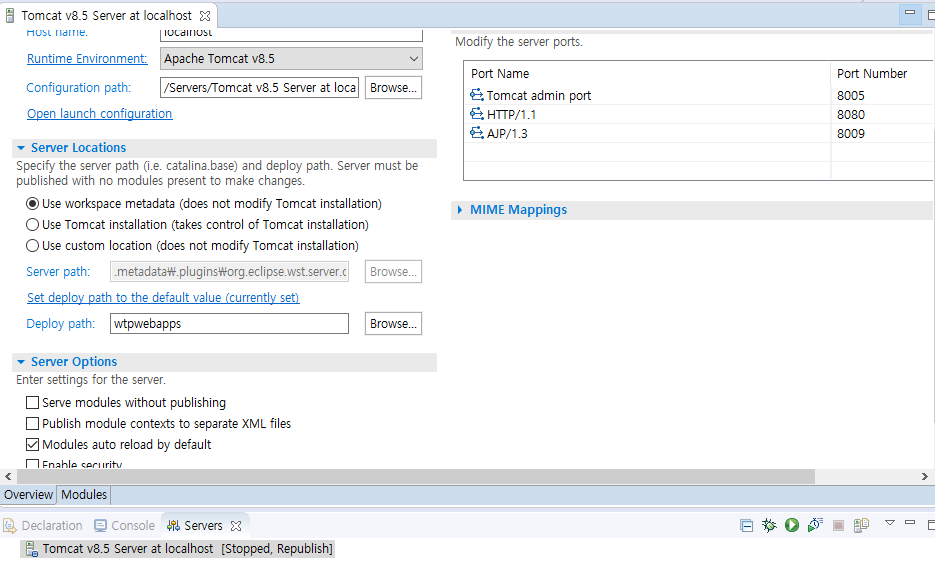Screen dimensions: 935x583
Task: Select Tomcat server icon in Servers list
Action: [x=32, y=549]
